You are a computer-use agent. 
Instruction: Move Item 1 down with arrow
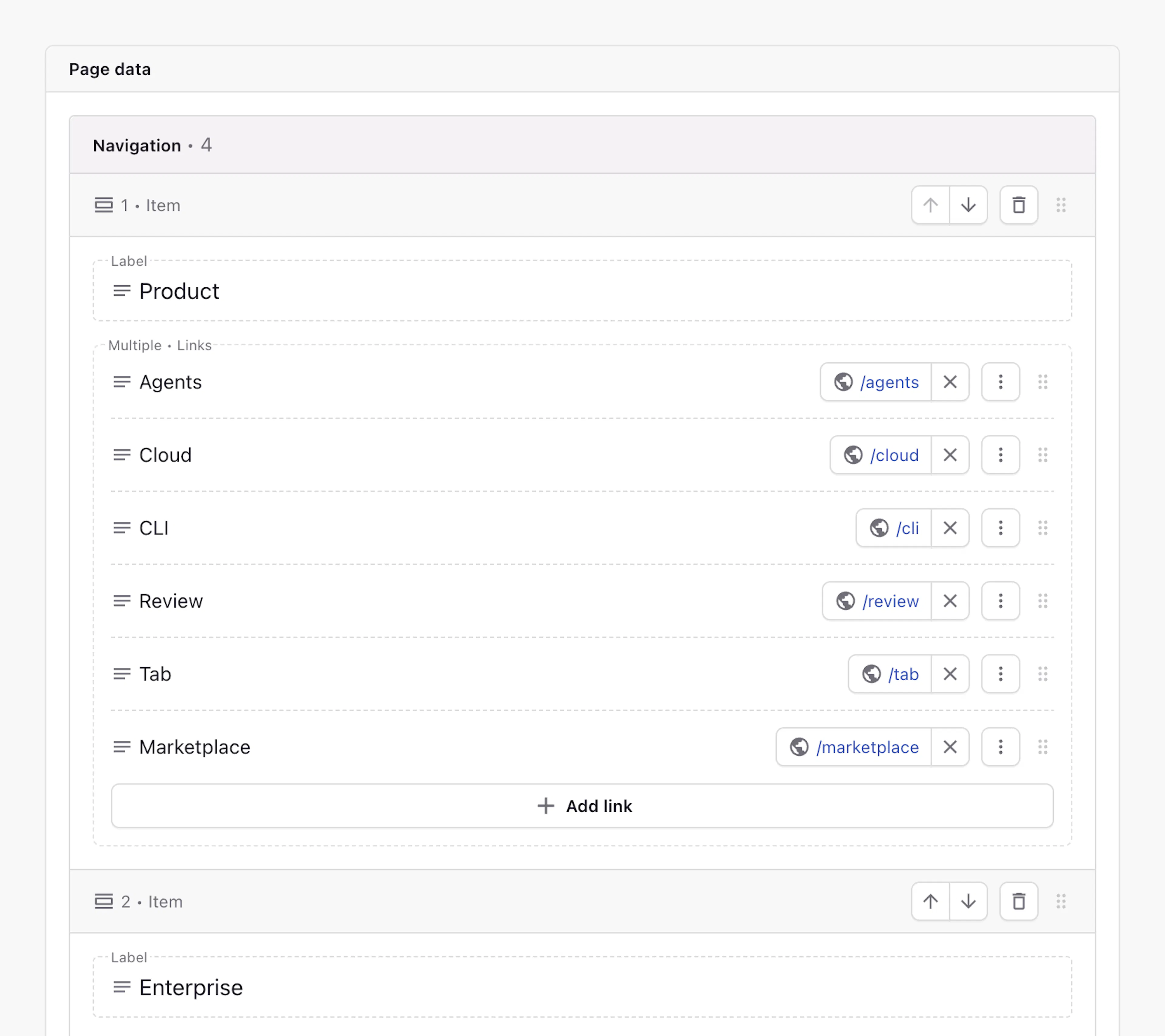(x=968, y=205)
